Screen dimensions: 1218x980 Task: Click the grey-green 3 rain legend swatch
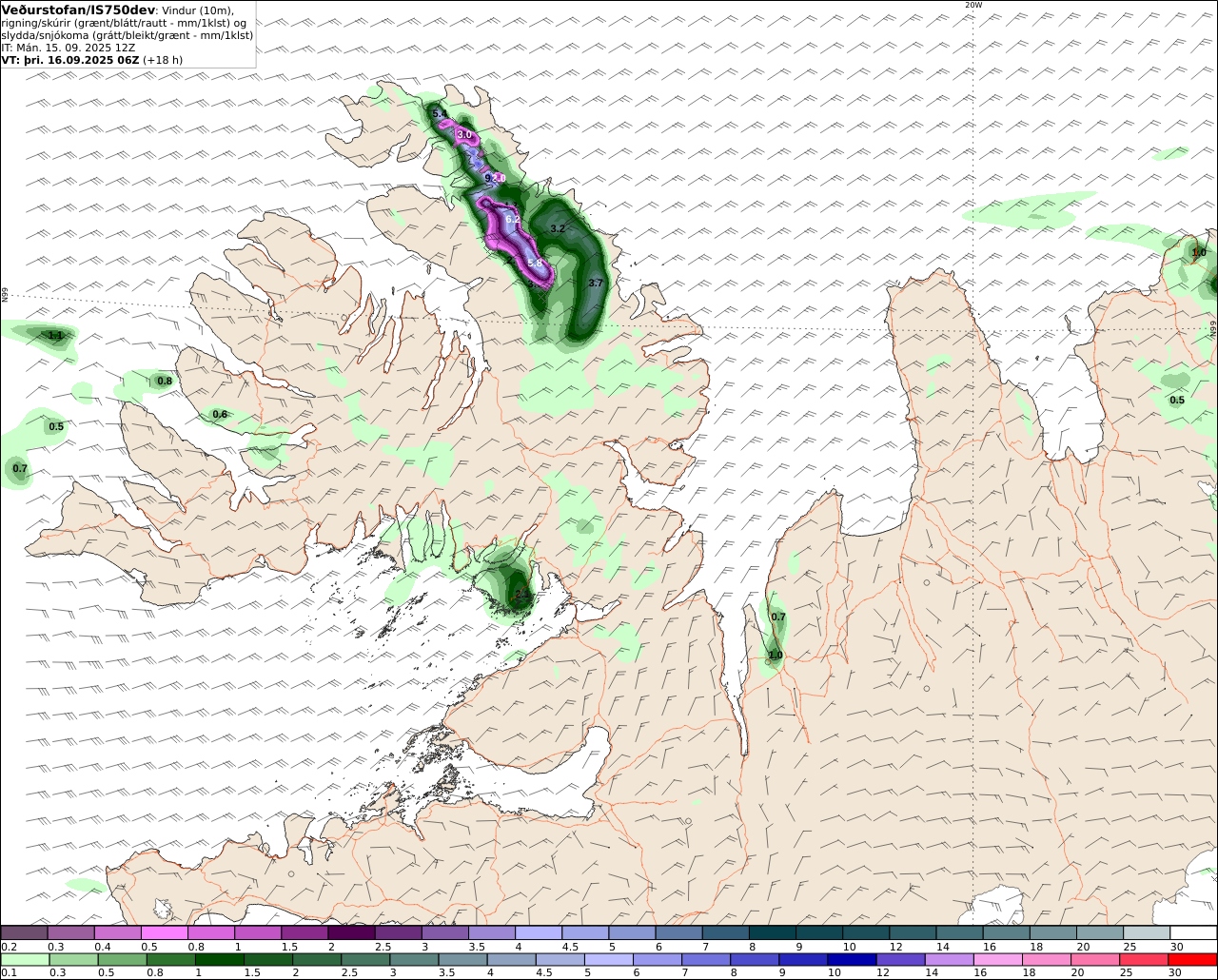coord(414,959)
